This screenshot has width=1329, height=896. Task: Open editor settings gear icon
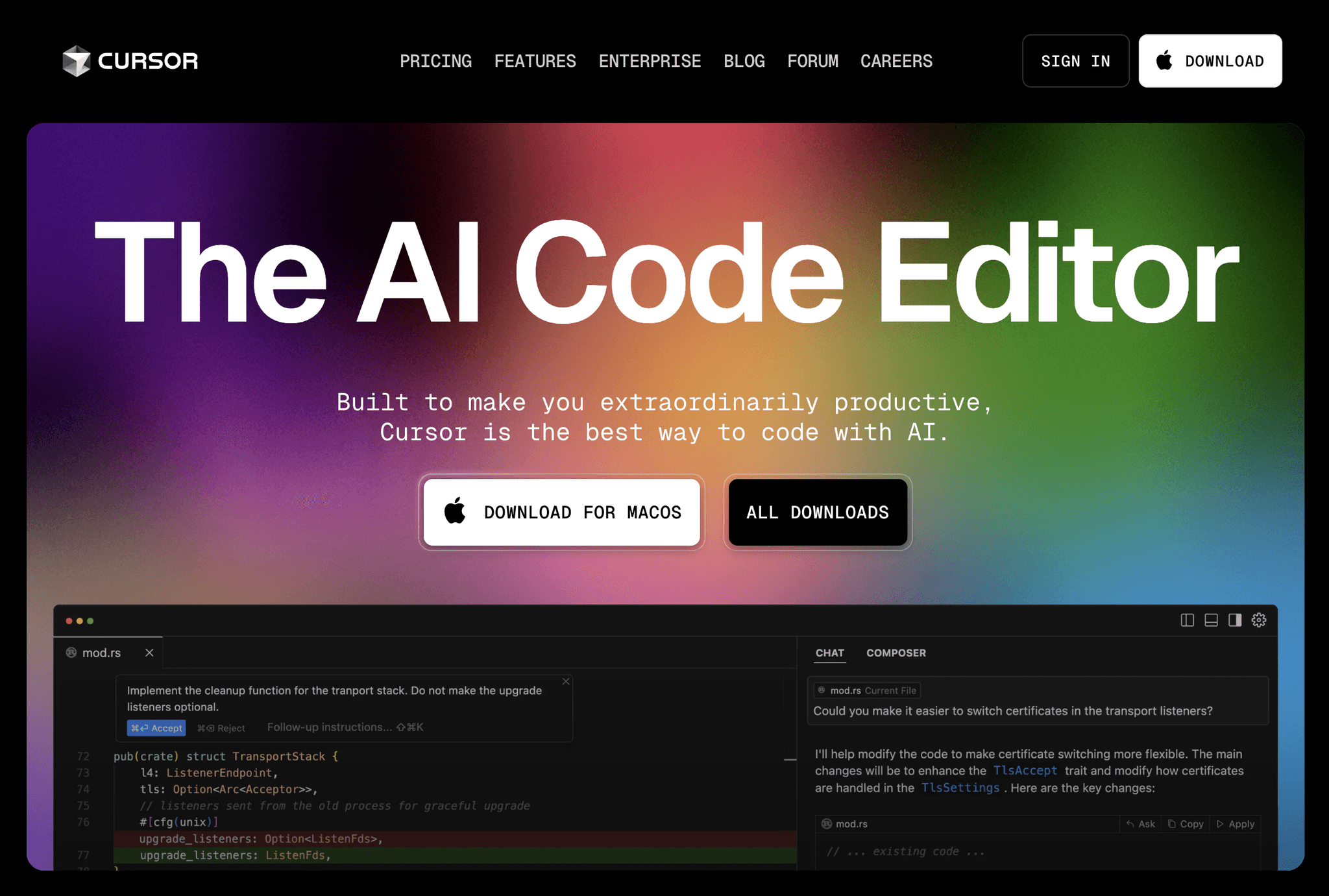click(x=1259, y=620)
